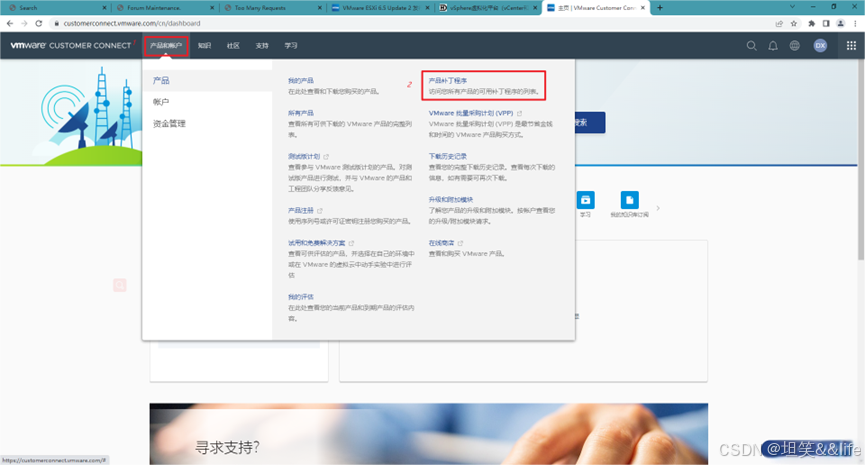The width and height of the screenshot is (865, 465).
Task: Reload the page with refresh icon
Action: click(39, 23)
